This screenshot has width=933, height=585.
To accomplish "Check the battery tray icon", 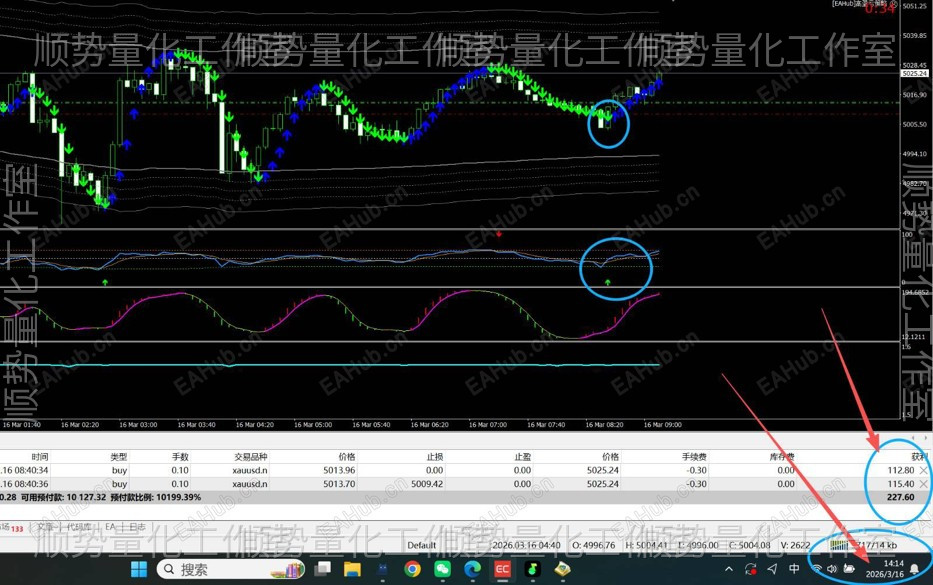I will tap(849, 570).
